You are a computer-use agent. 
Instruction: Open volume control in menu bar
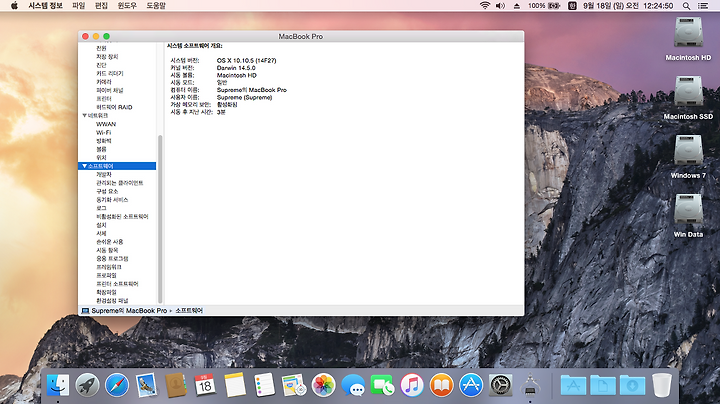click(501, 6)
